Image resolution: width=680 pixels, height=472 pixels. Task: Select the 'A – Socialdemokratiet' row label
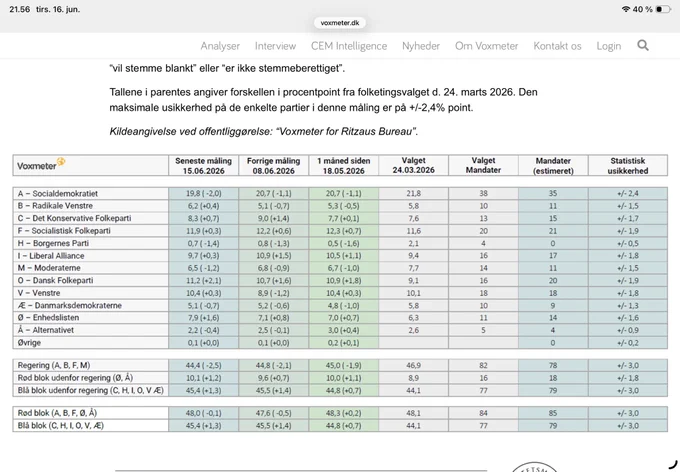coord(58,193)
